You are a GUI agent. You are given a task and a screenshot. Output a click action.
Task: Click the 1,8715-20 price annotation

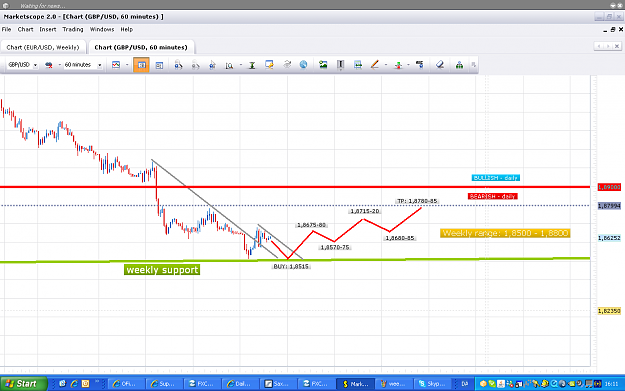(x=365, y=211)
